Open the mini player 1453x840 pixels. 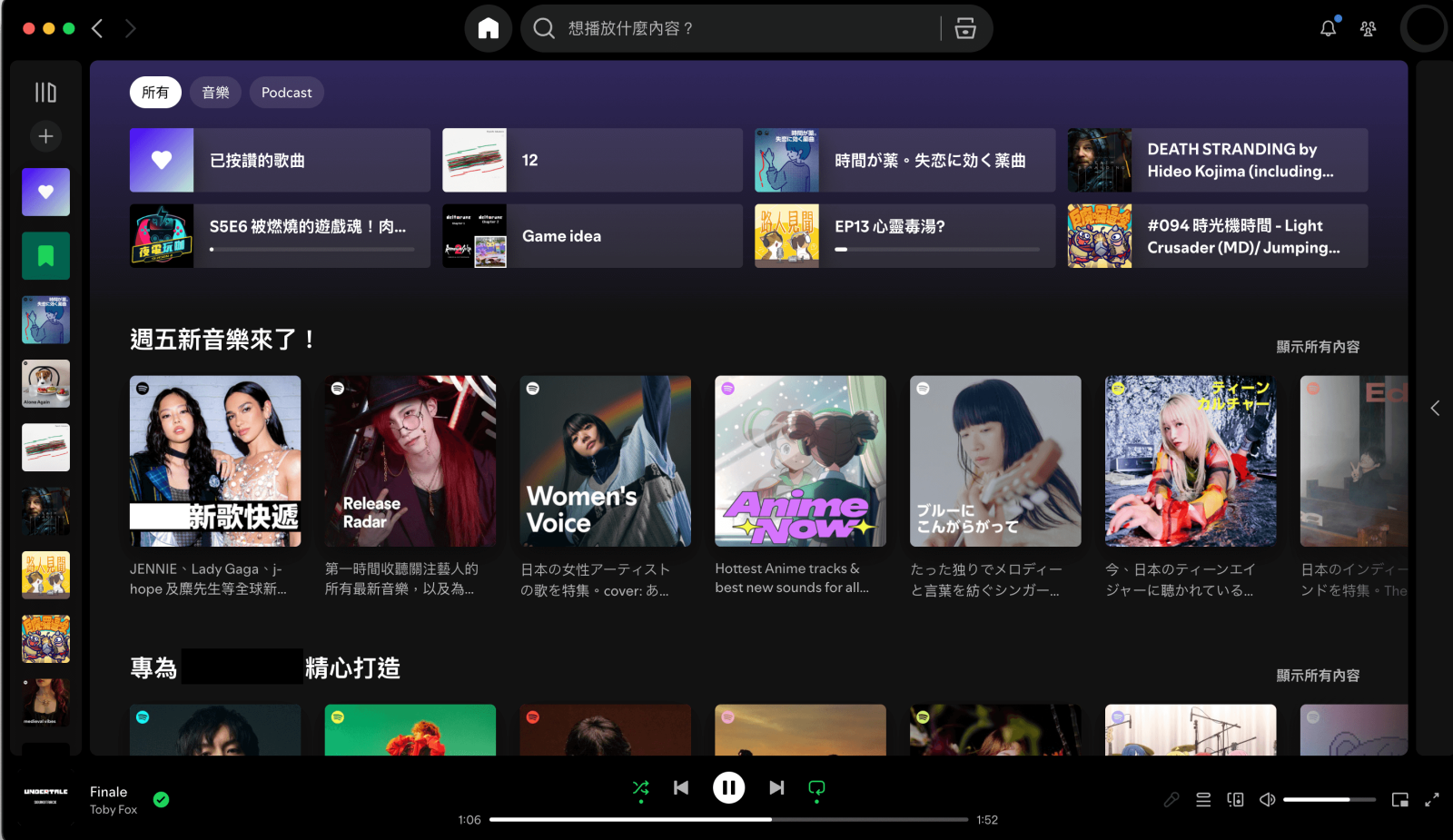(1400, 799)
